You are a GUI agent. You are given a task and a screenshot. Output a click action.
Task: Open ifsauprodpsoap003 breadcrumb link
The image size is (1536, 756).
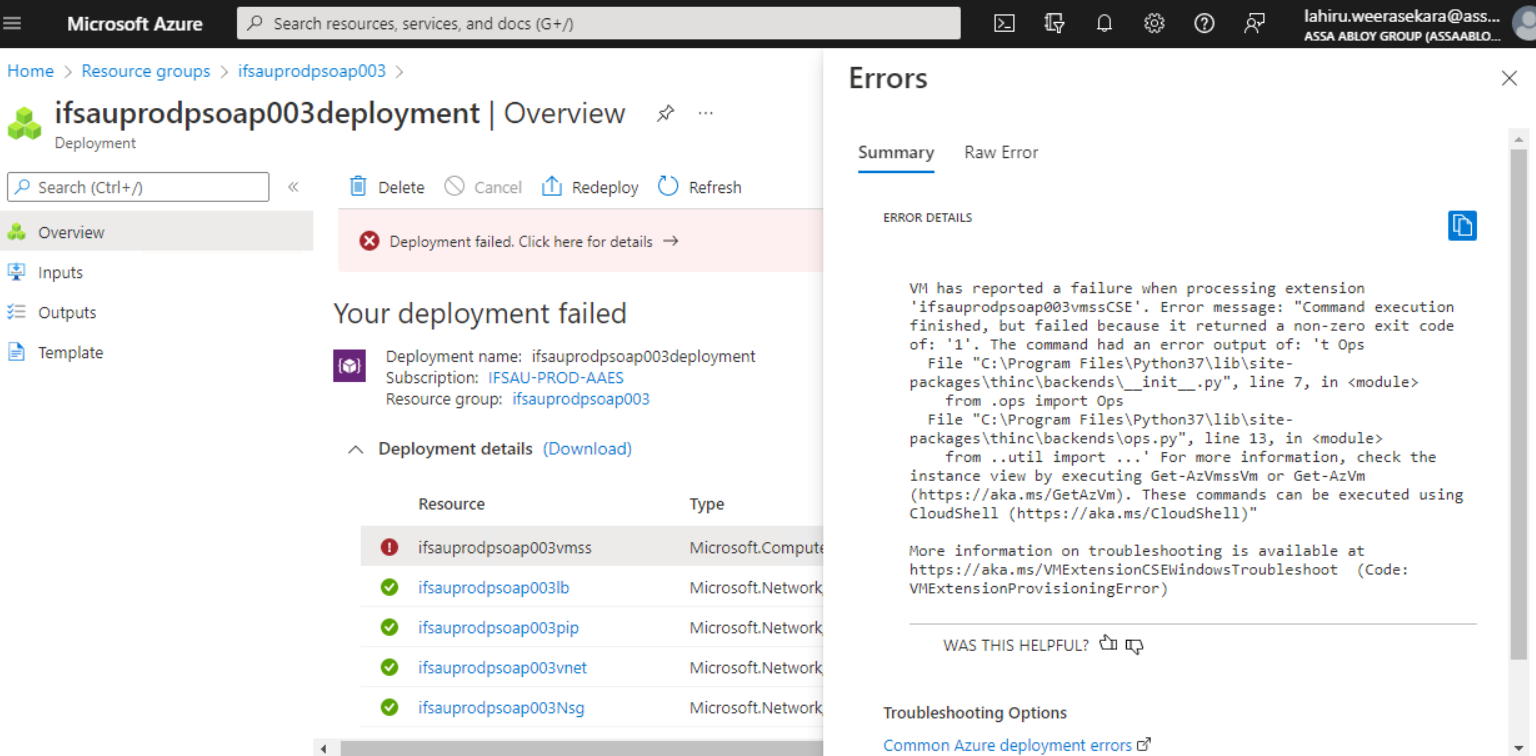pos(312,71)
